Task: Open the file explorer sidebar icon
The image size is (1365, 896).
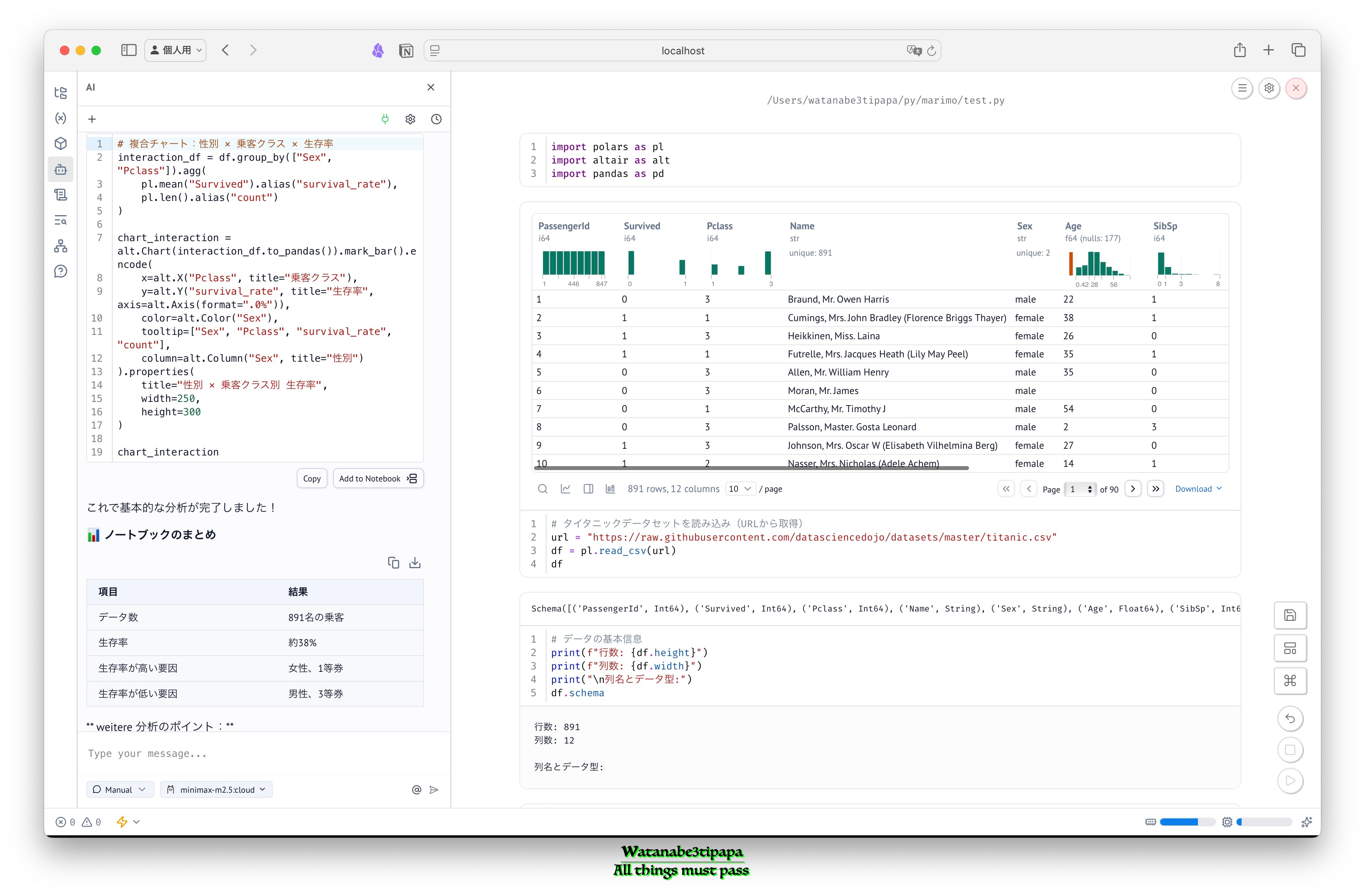Action: tap(61, 92)
